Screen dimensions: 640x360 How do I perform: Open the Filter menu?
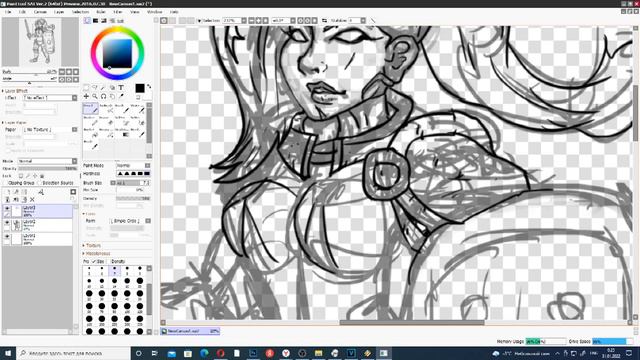coord(118,12)
